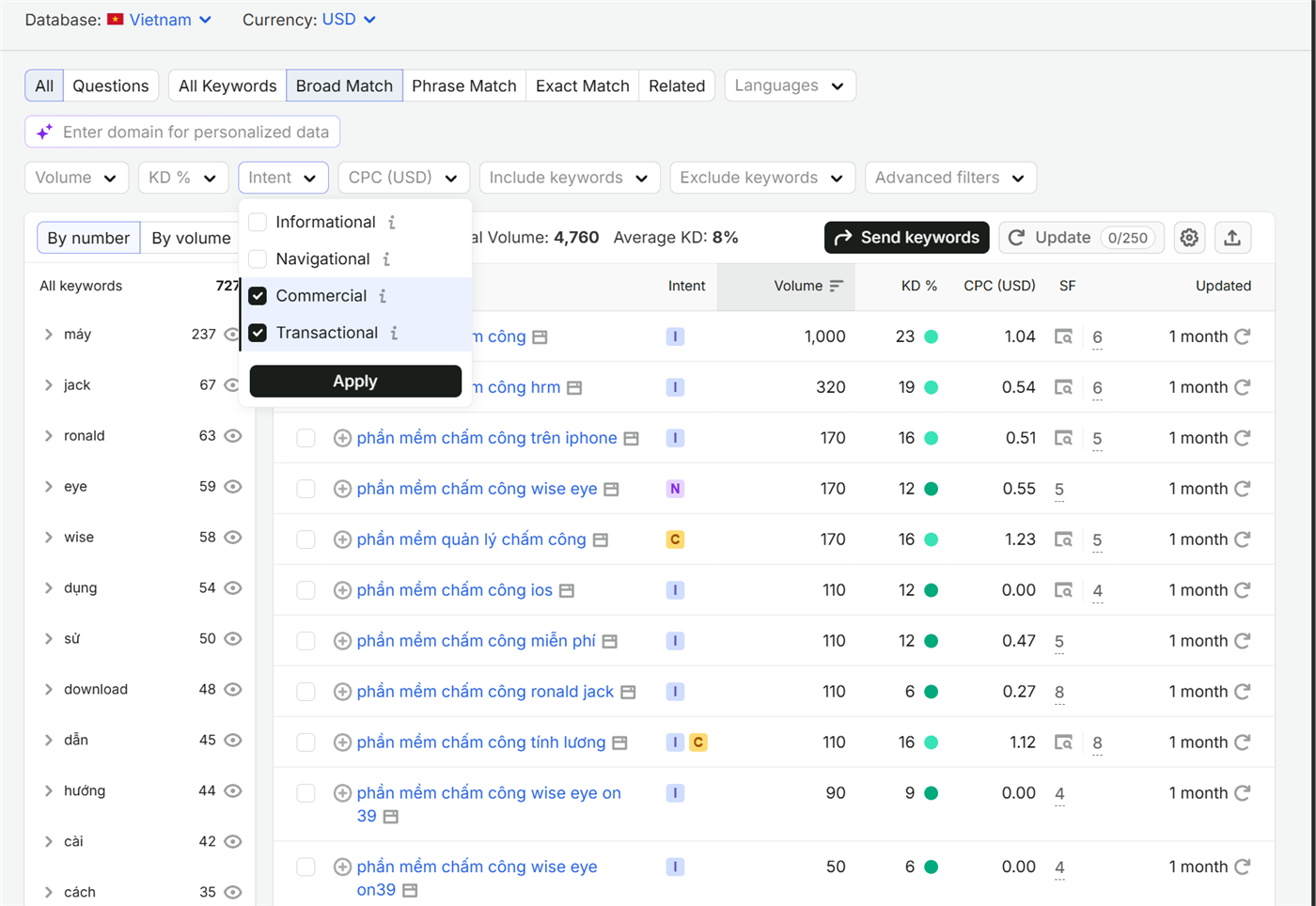This screenshot has height=906, width=1316.
Task: Toggle eye icon for 'download' group
Action: (233, 690)
